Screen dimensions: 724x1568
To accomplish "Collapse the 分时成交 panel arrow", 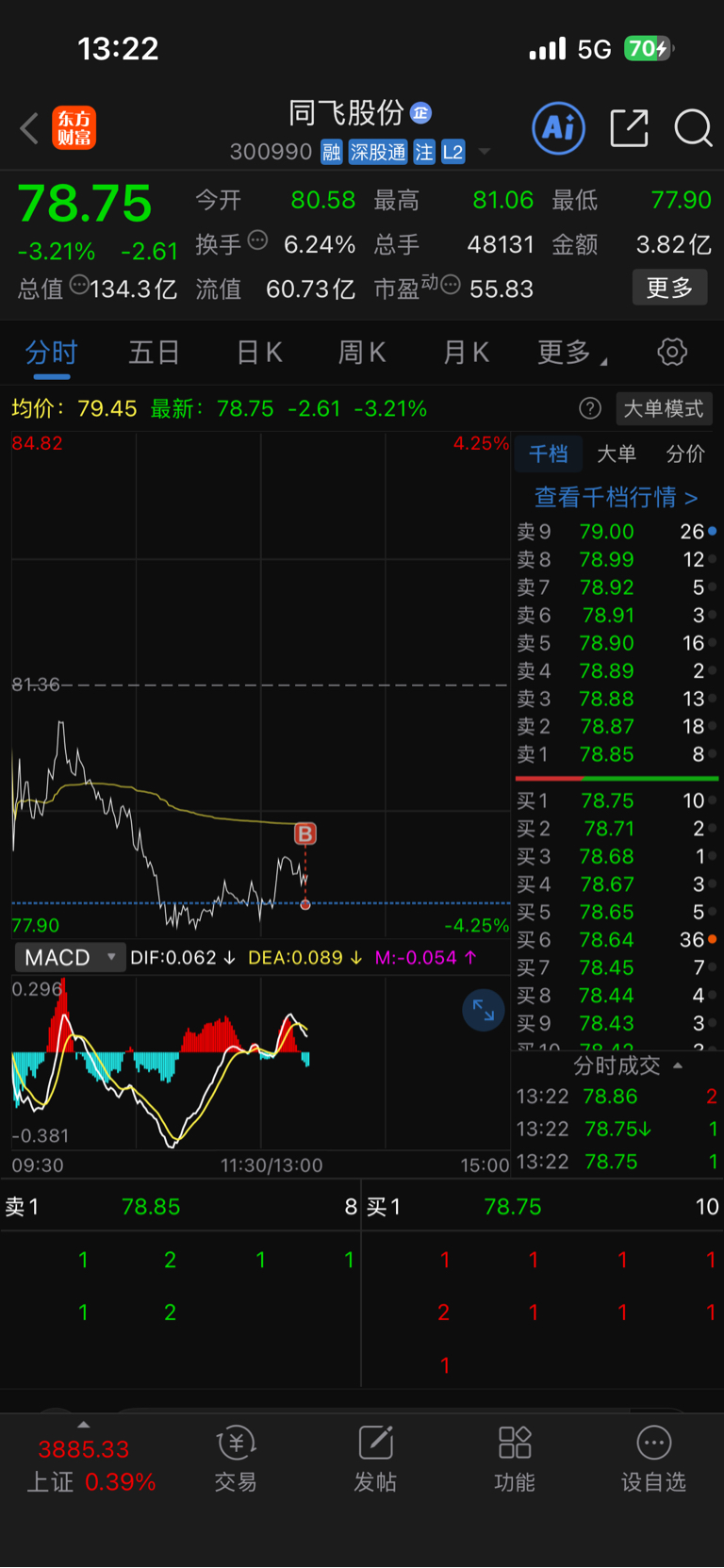I will click(x=678, y=1066).
